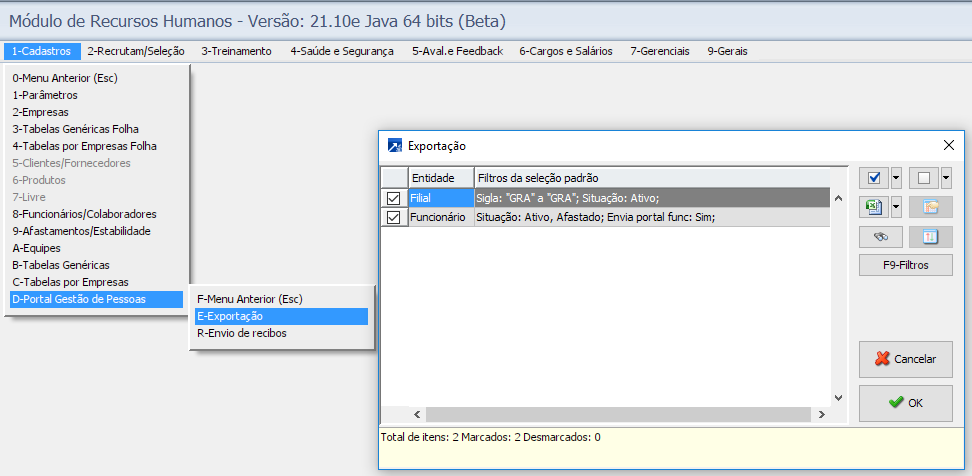This screenshot has width=972, height=476.
Task: Close the Exportação dialog
Action: pyautogui.click(x=948, y=146)
